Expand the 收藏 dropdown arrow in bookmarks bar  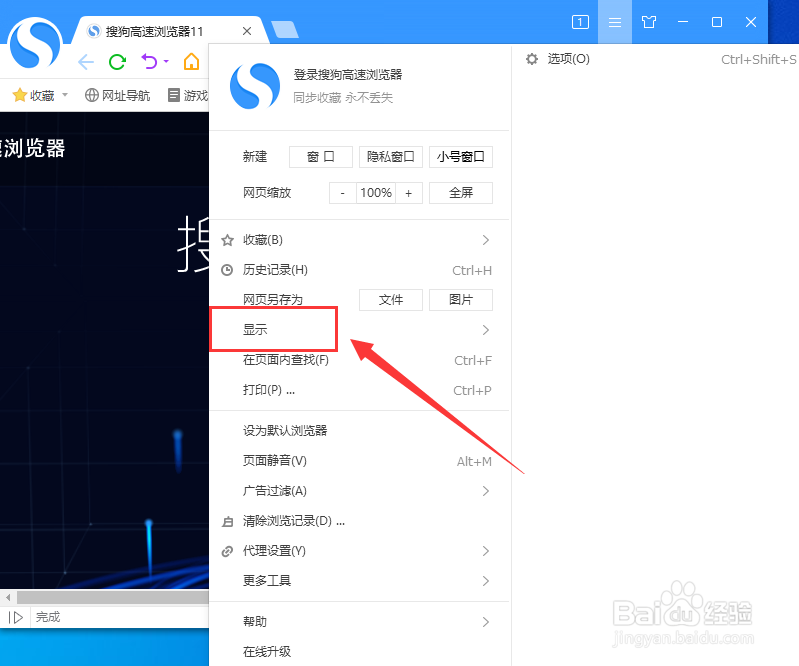(x=65, y=95)
